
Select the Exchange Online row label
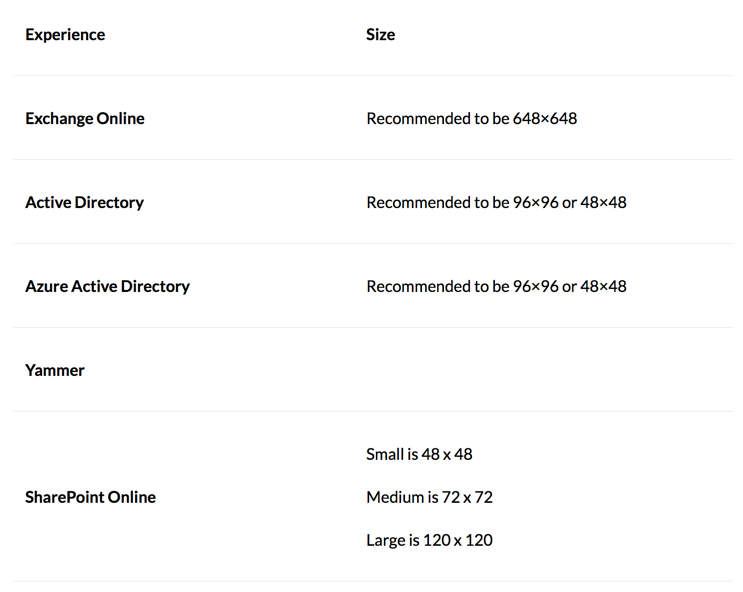[x=85, y=118]
